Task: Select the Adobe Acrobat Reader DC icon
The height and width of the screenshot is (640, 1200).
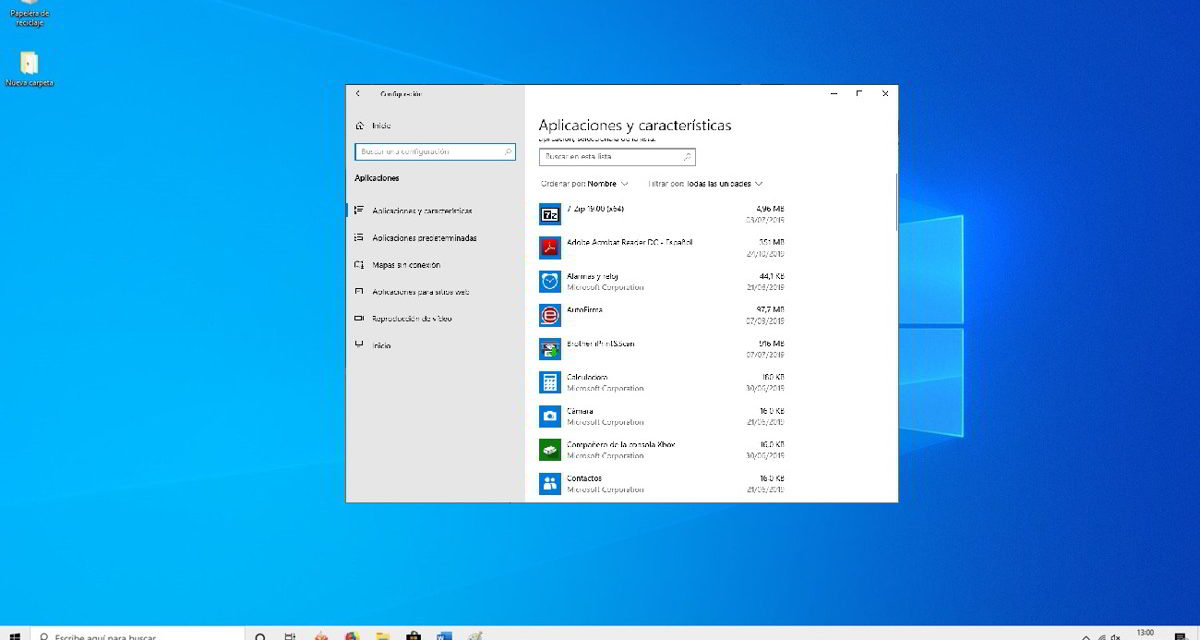Action: pos(550,248)
